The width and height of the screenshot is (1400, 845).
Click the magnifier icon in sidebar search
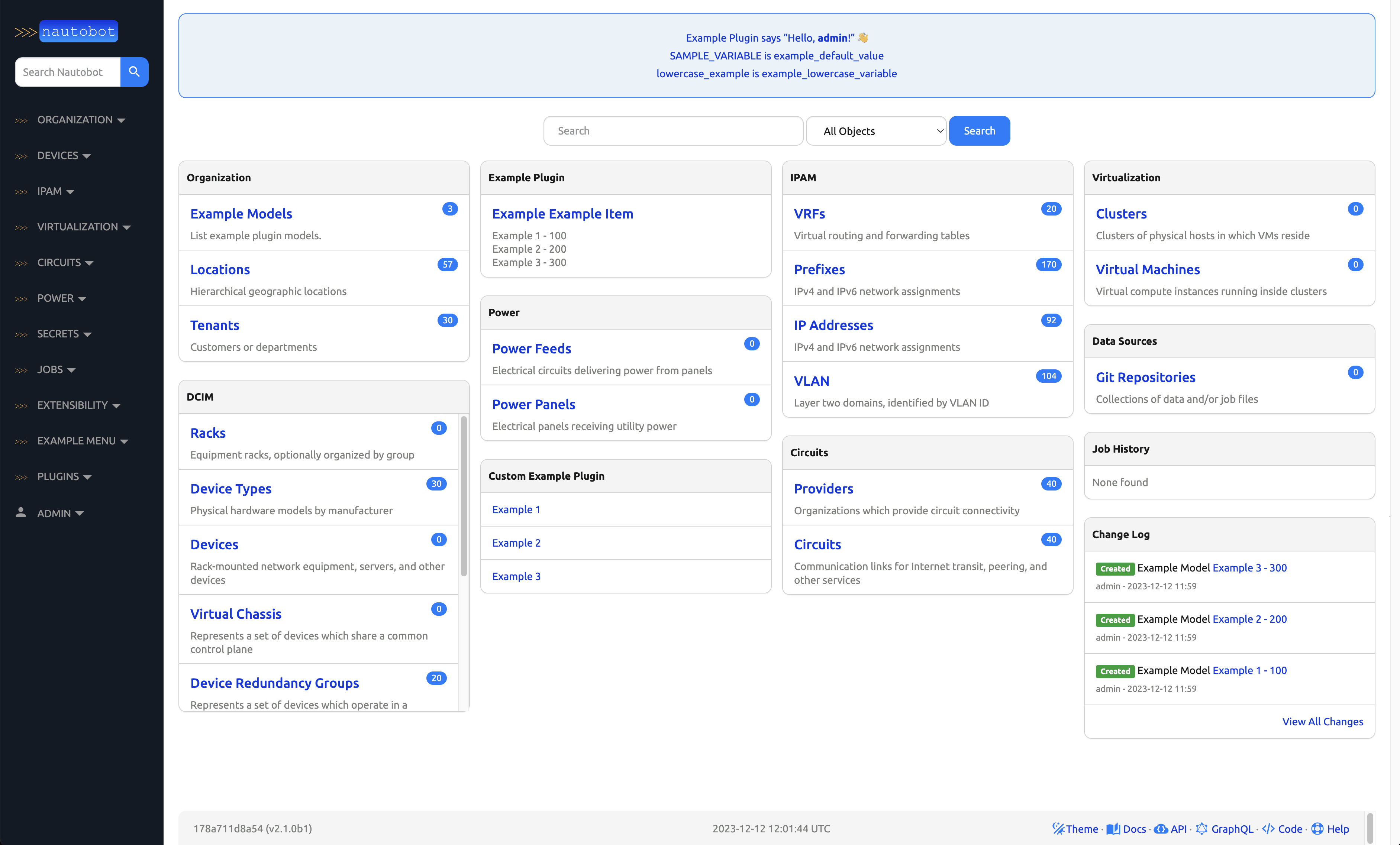[134, 72]
